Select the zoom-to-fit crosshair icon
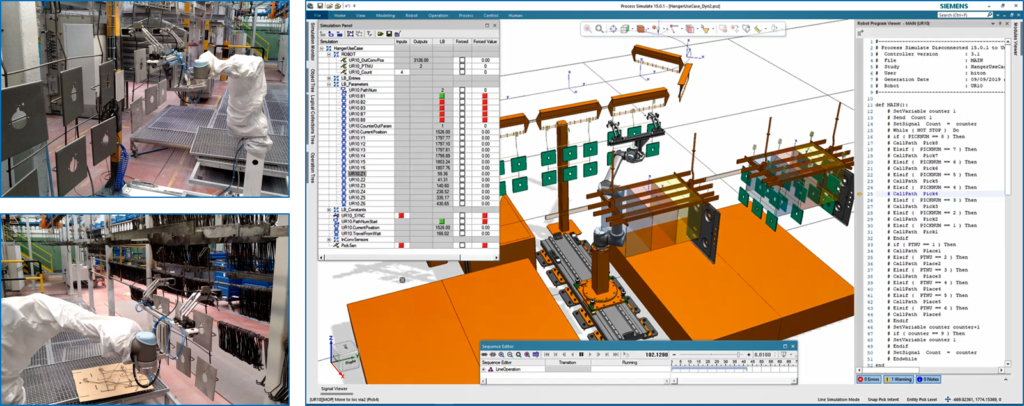The image size is (1024, 406). [x=613, y=29]
